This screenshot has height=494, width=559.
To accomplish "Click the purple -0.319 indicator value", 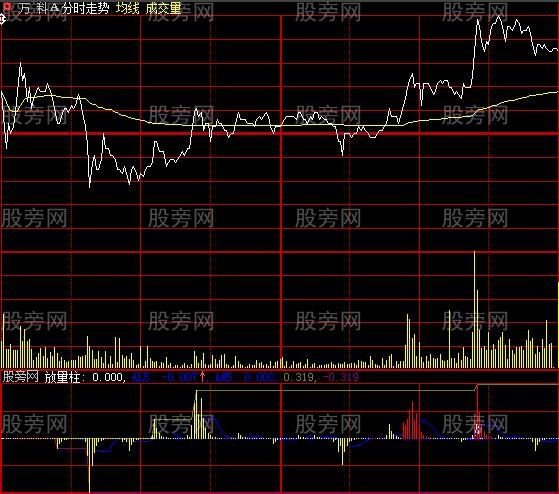I will [340, 377].
